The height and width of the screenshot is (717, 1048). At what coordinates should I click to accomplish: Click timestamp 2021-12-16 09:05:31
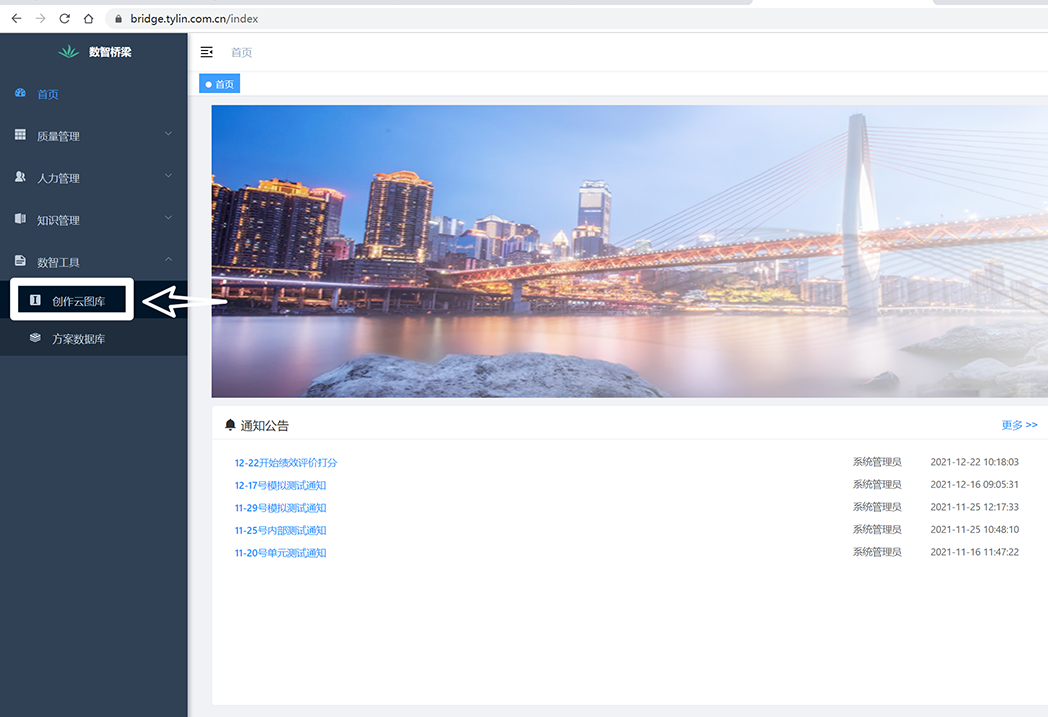click(974, 484)
